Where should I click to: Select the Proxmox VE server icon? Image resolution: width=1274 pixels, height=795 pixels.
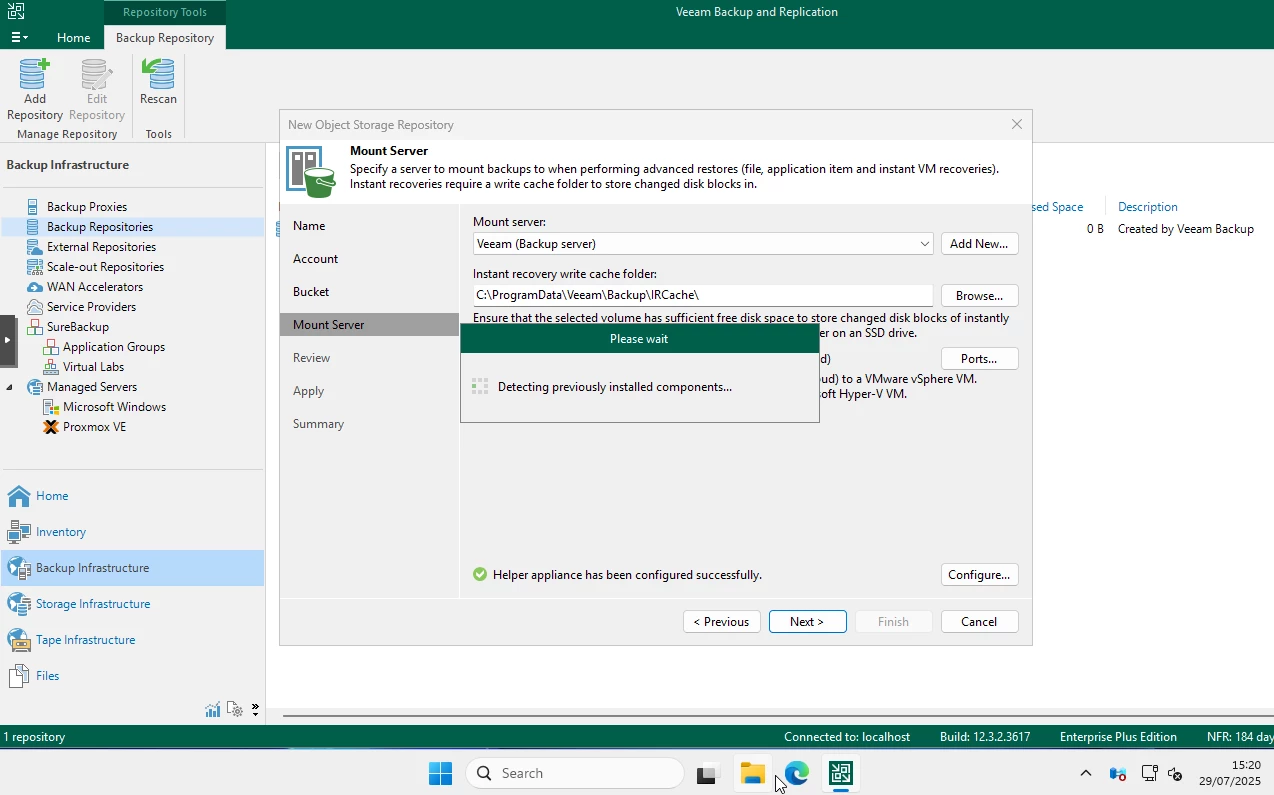pyautogui.click(x=50, y=427)
